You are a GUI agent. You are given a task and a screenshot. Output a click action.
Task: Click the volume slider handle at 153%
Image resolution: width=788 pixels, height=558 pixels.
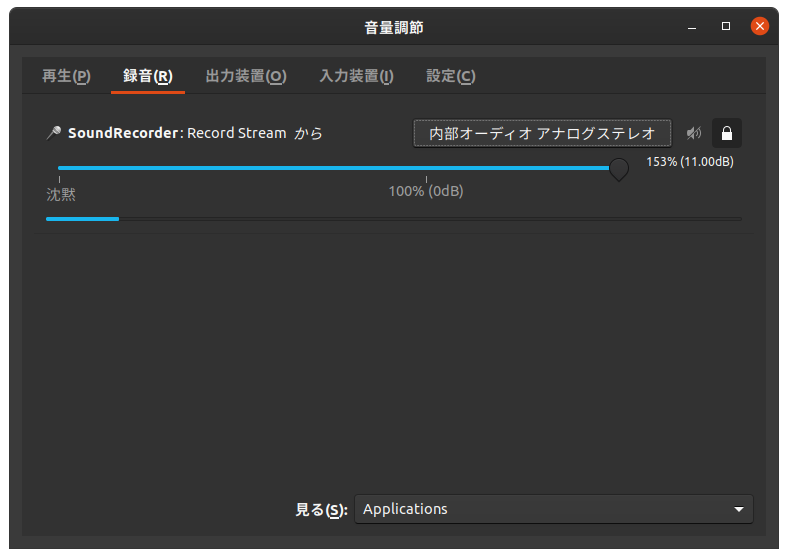619,169
